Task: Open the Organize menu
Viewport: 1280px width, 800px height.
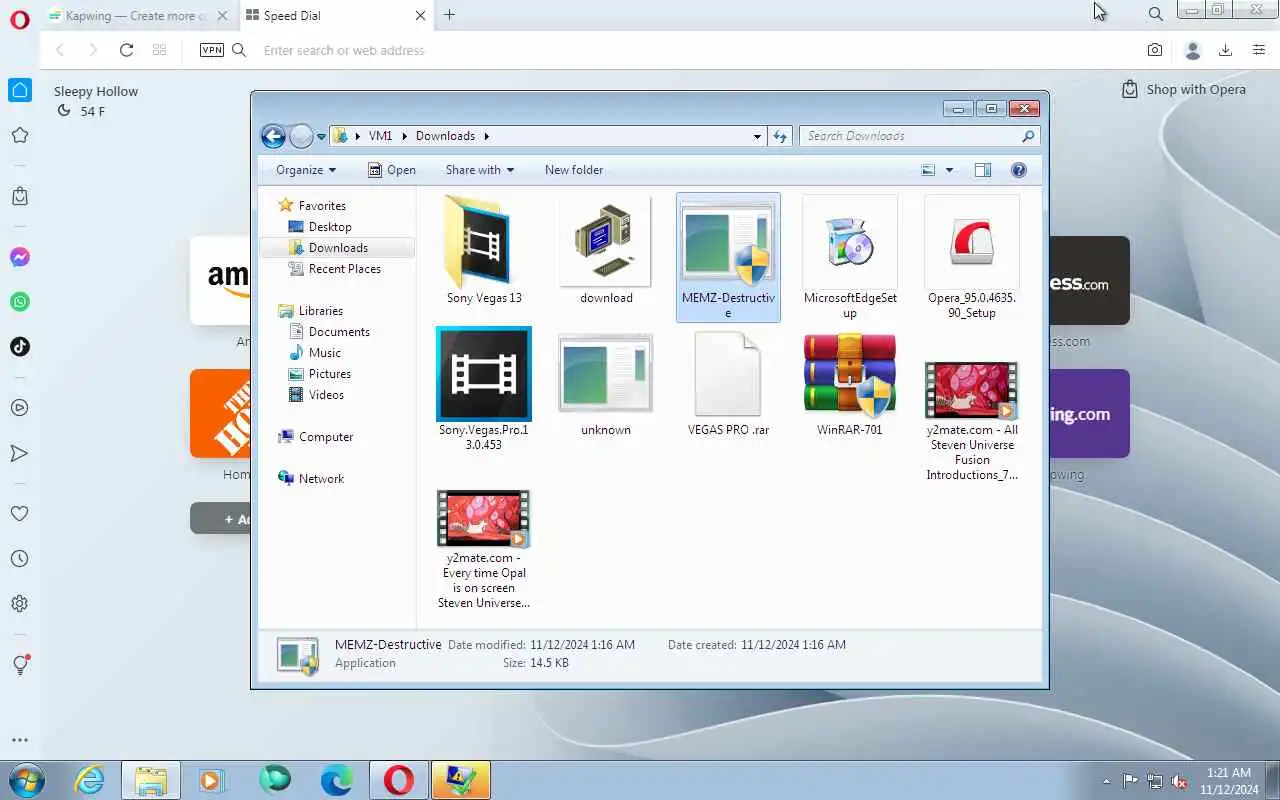Action: point(306,170)
